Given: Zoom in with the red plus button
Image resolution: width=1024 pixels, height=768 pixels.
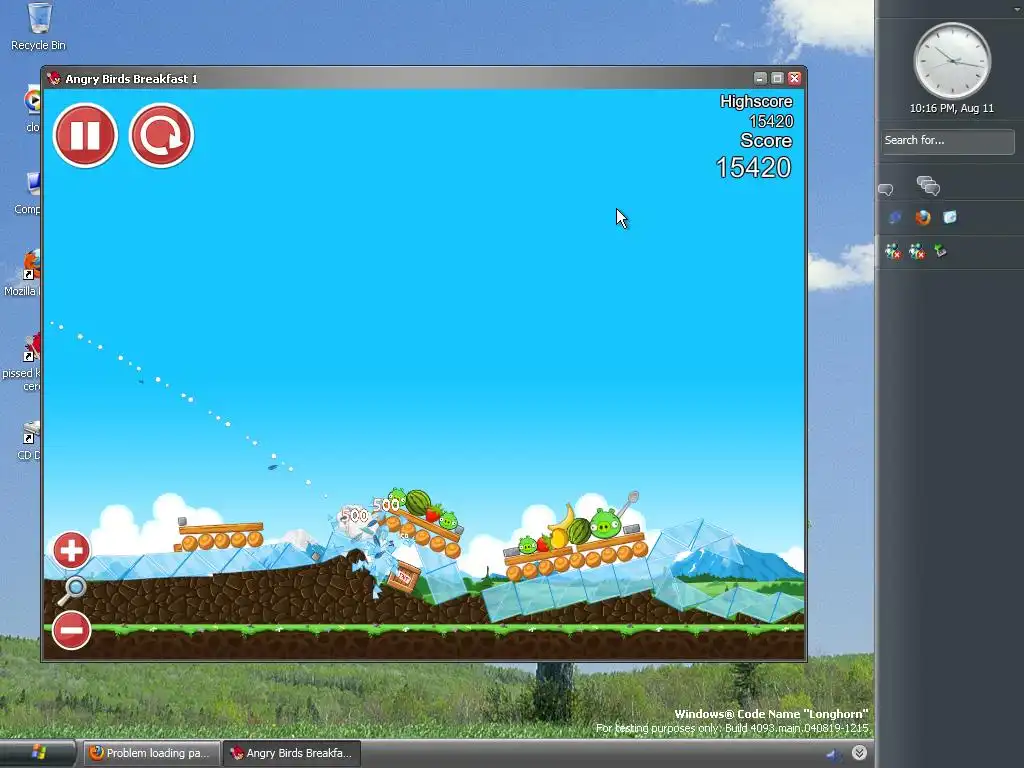Looking at the screenshot, I should point(71,550).
